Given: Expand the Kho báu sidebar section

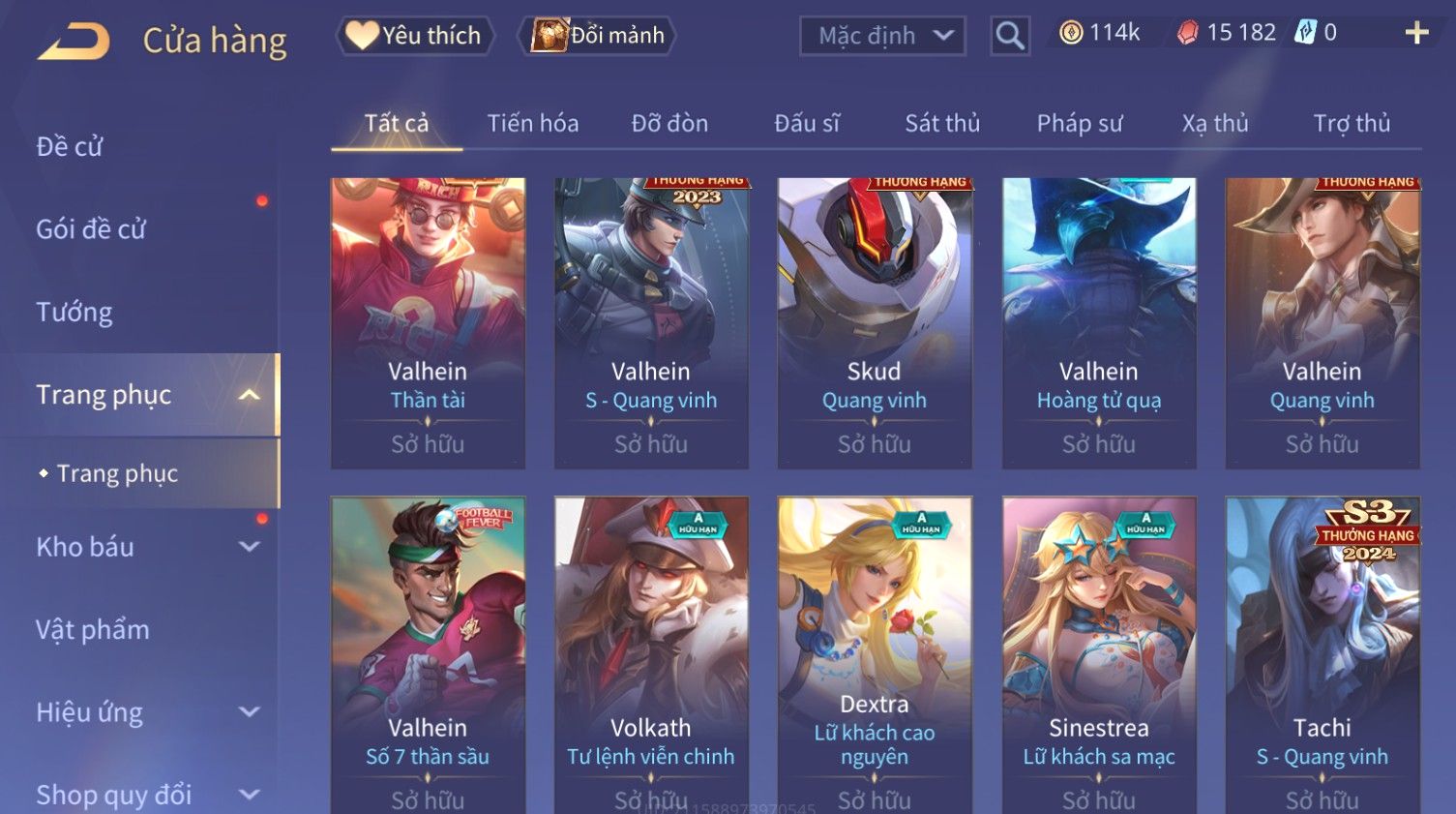Looking at the screenshot, I should 249,547.
